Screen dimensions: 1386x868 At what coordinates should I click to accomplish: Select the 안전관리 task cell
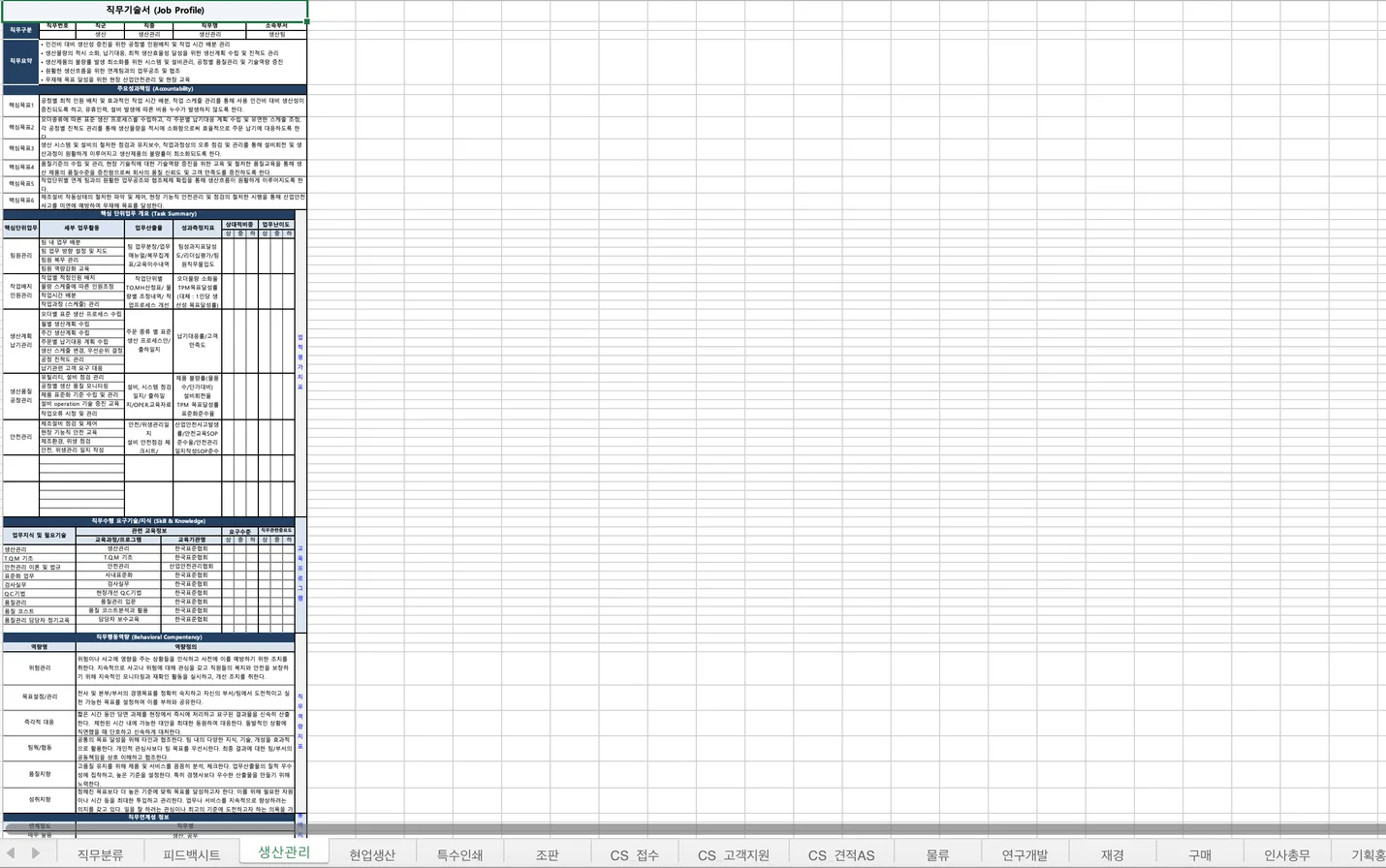click(x=20, y=437)
